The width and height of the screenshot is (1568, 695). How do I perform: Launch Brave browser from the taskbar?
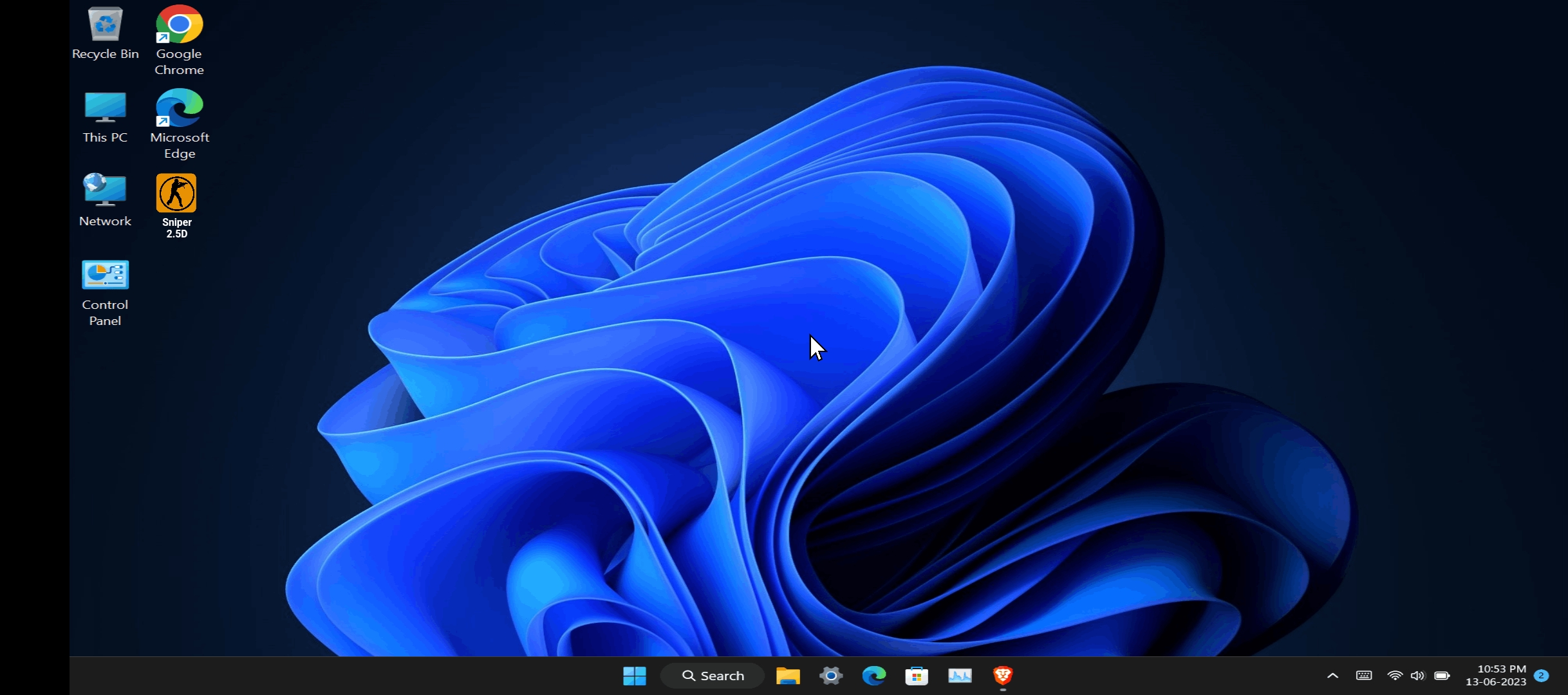[1002, 676]
